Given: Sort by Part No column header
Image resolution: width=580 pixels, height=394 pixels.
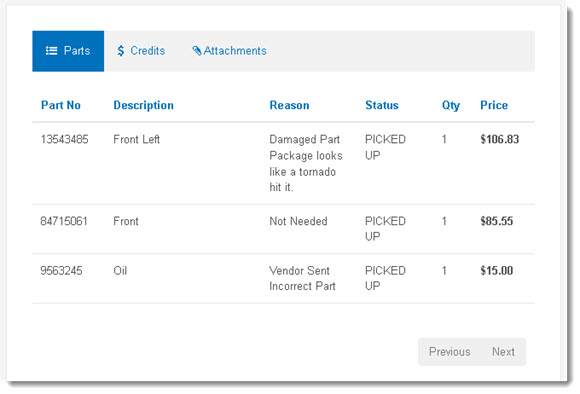Looking at the screenshot, I should (61, 105).
